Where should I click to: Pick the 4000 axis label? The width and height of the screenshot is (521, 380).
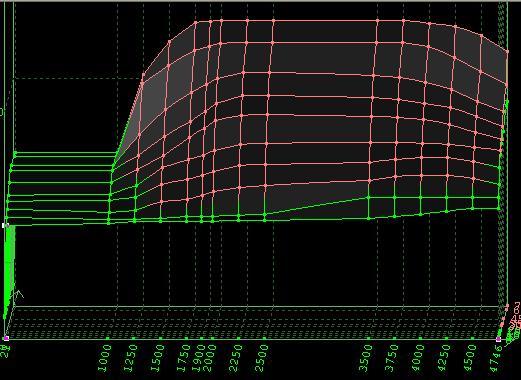(418, 358)
